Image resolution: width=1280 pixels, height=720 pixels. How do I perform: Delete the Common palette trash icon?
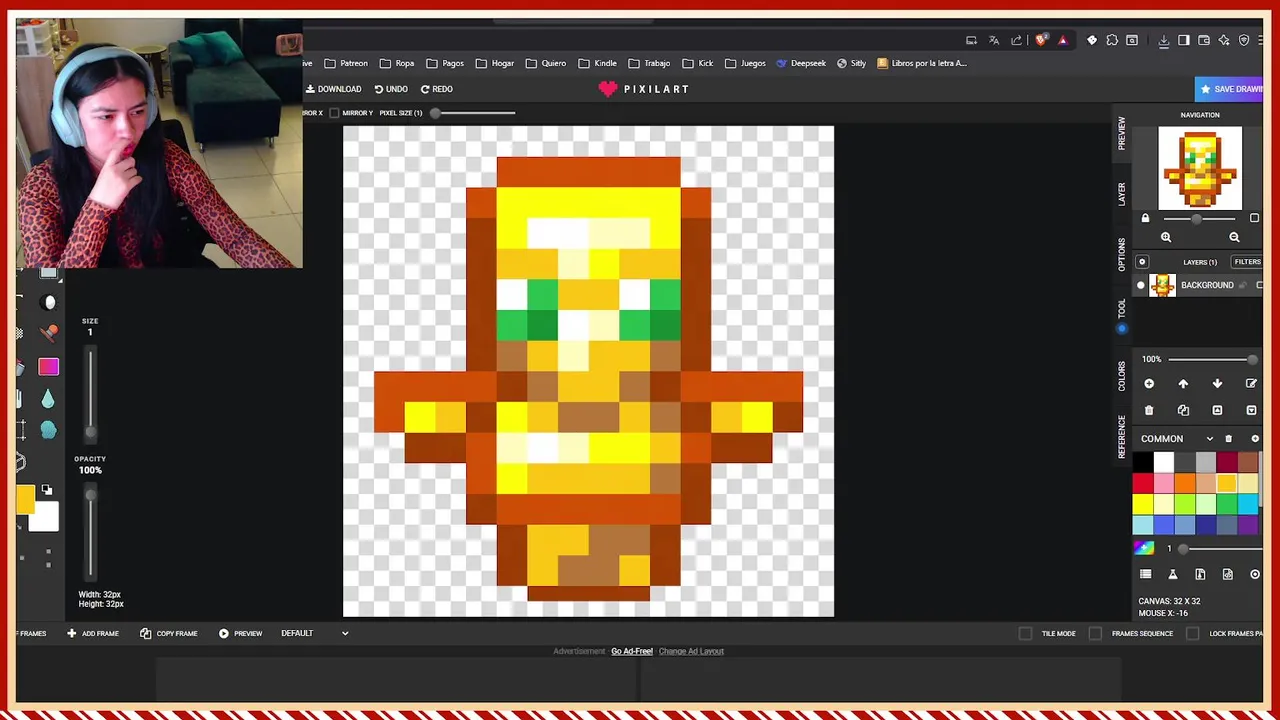coord(1229,439)
